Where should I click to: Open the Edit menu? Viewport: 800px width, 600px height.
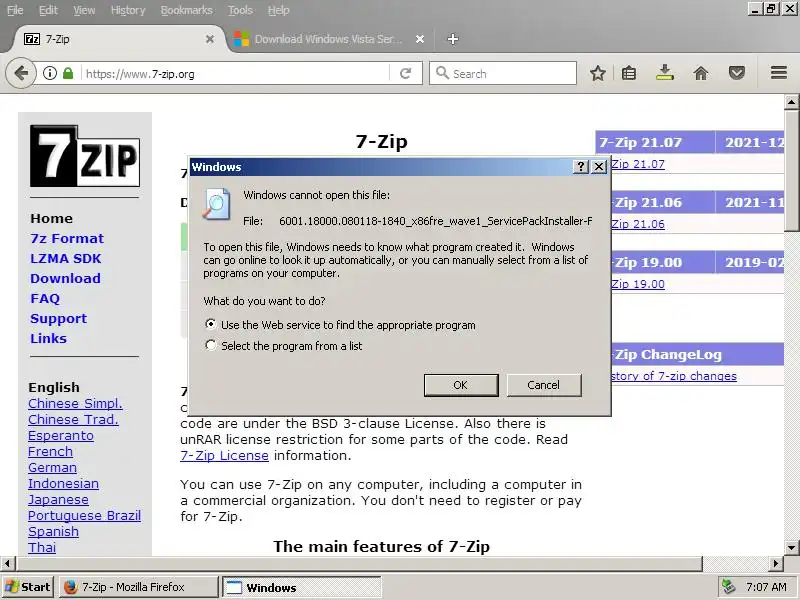[x=48, y=10]
